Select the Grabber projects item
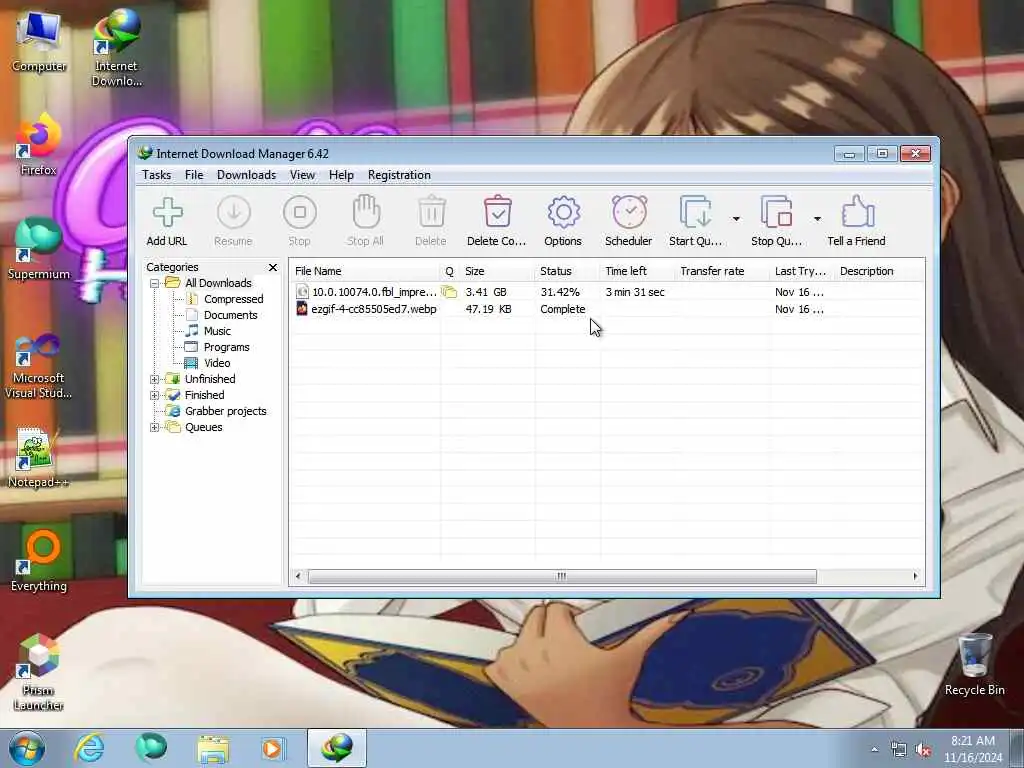1024x768 pixels. point(225,411)
